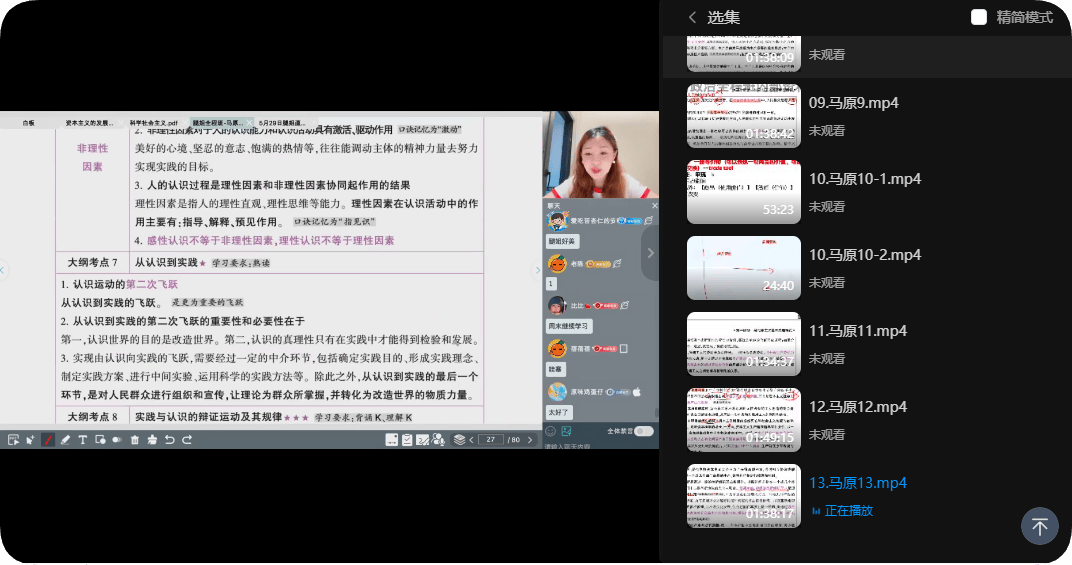Click the trash delete icon

(x=135, y=440)
